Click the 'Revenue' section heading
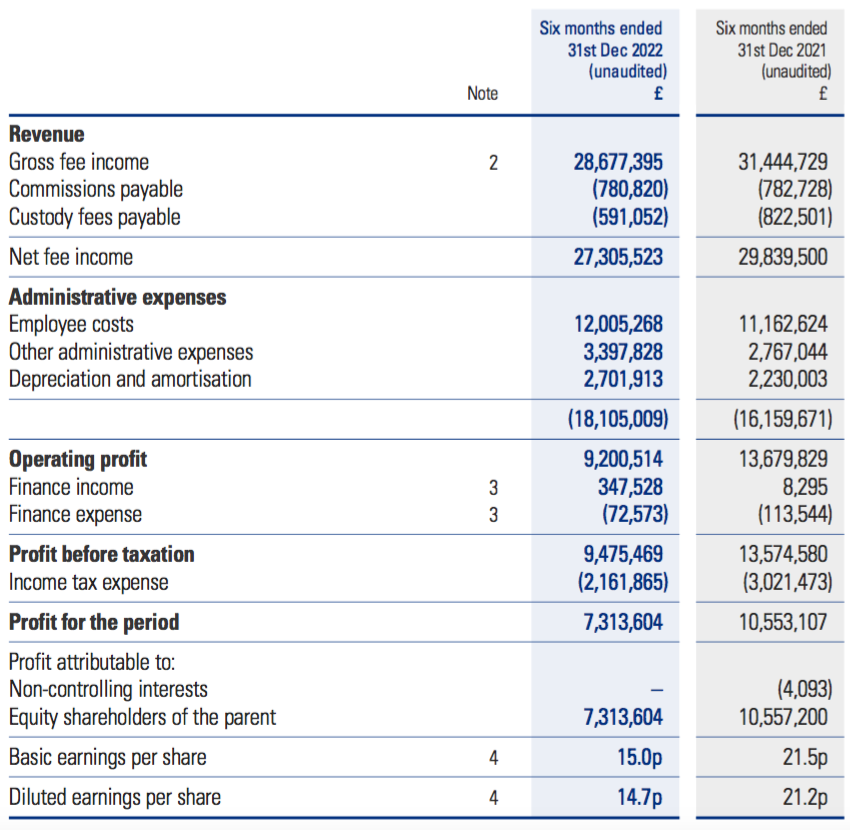Viewport: 850px width, 830px height. (x=47, y=134)
